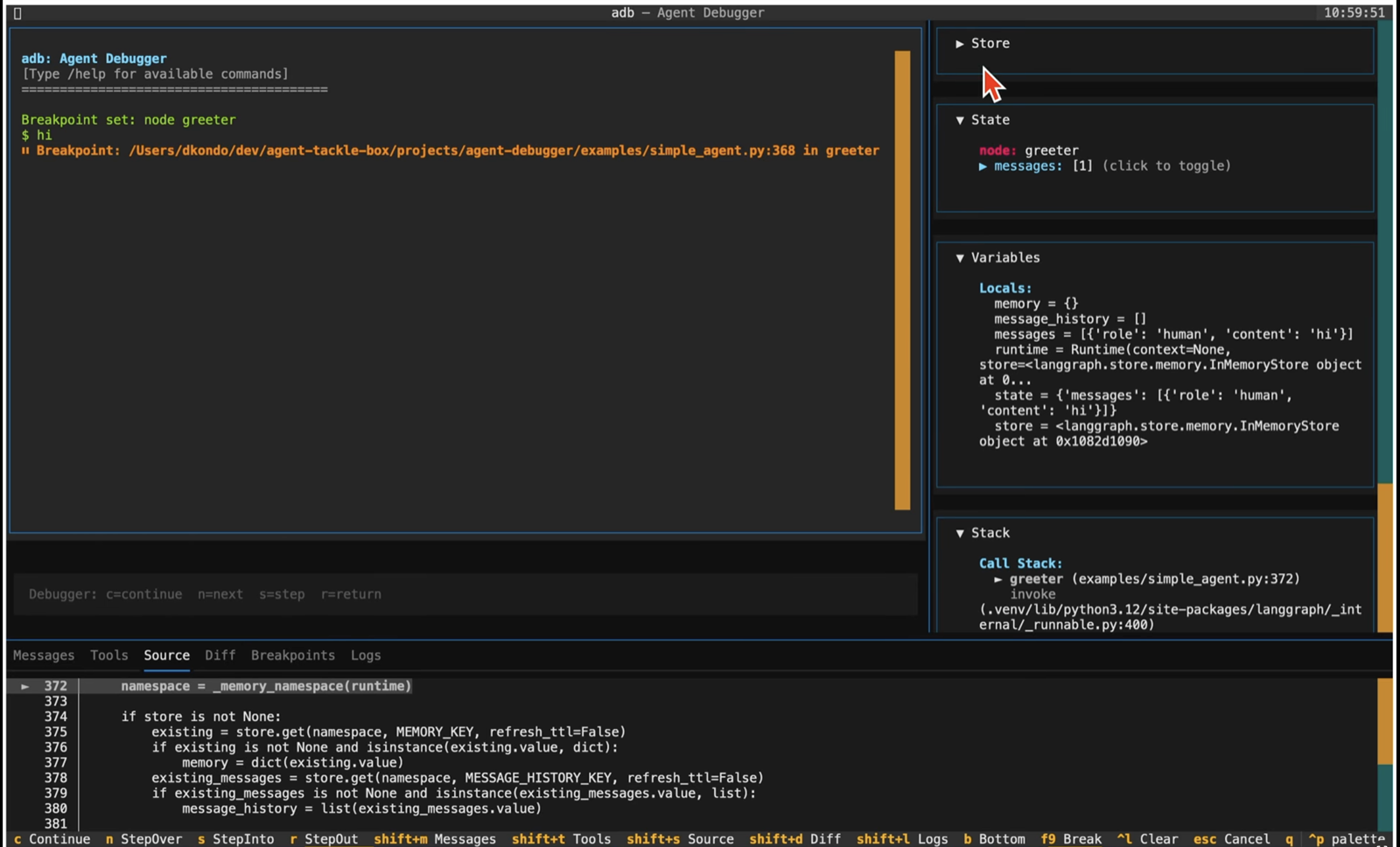This screenshot has height=847, width=1400.
Task: Switch to the Diff tab
Action: click(x=220, y=655)
